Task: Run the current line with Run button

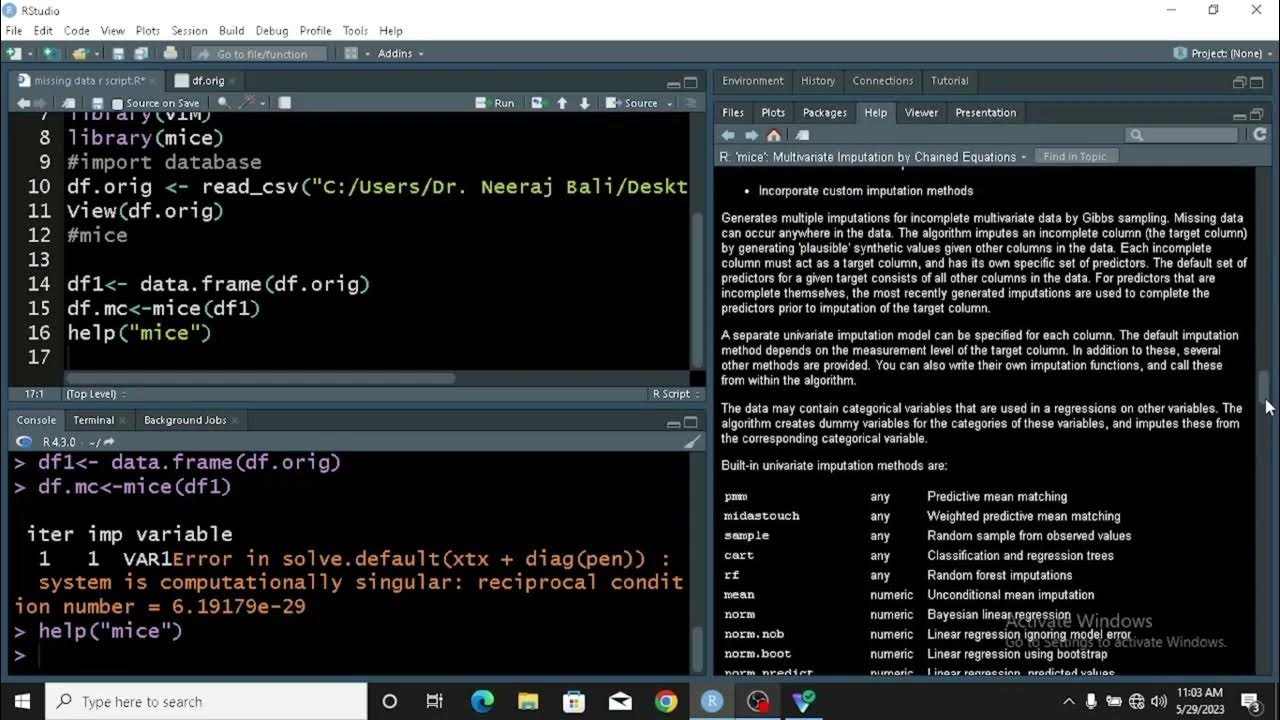Action: tap(496, 103)
